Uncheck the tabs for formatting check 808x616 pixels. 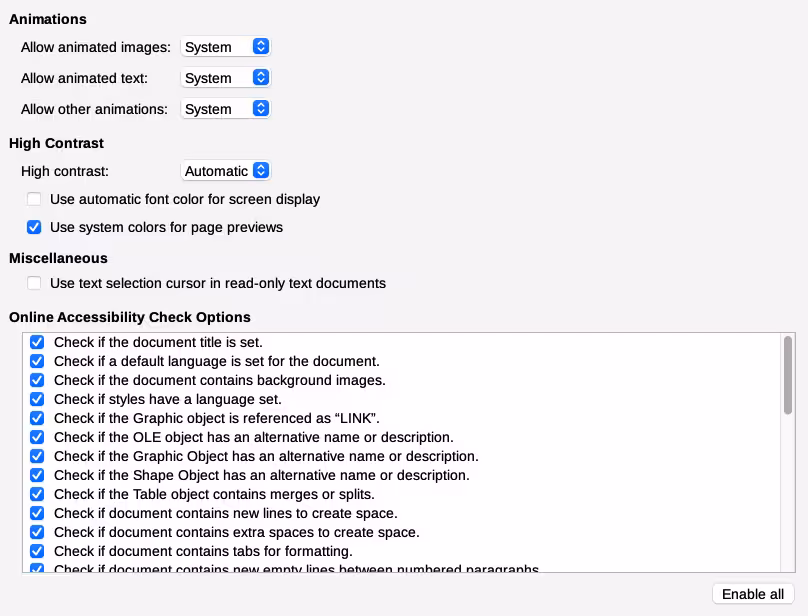(x=37, y=551)
